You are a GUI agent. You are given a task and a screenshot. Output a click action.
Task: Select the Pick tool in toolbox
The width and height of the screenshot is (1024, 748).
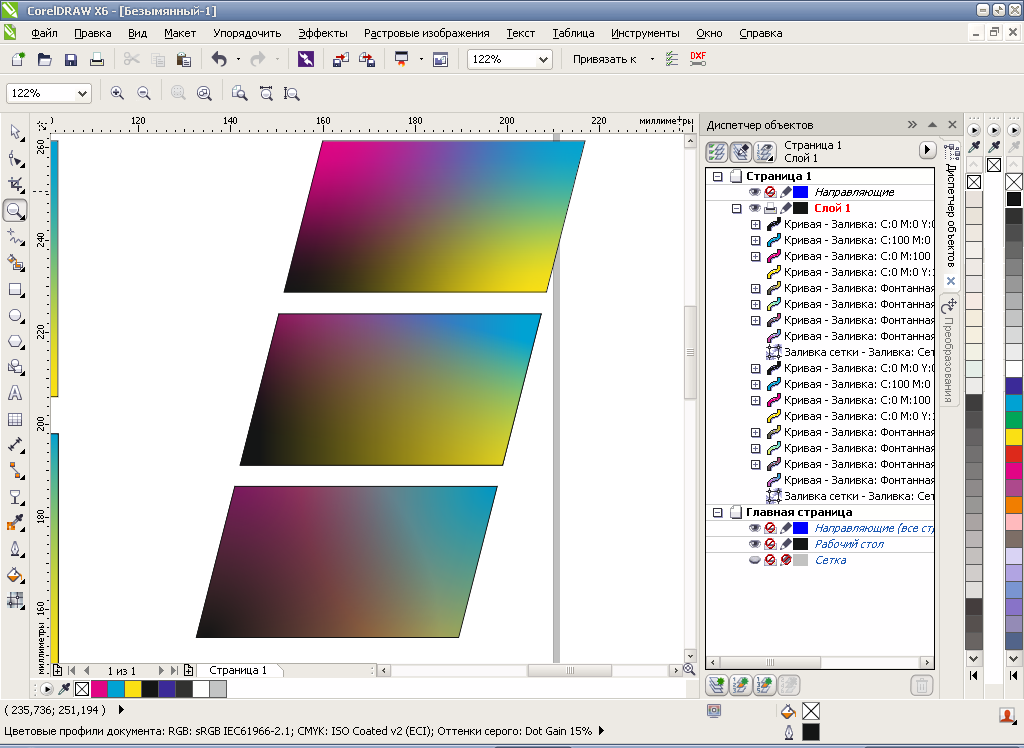(15, 133)
